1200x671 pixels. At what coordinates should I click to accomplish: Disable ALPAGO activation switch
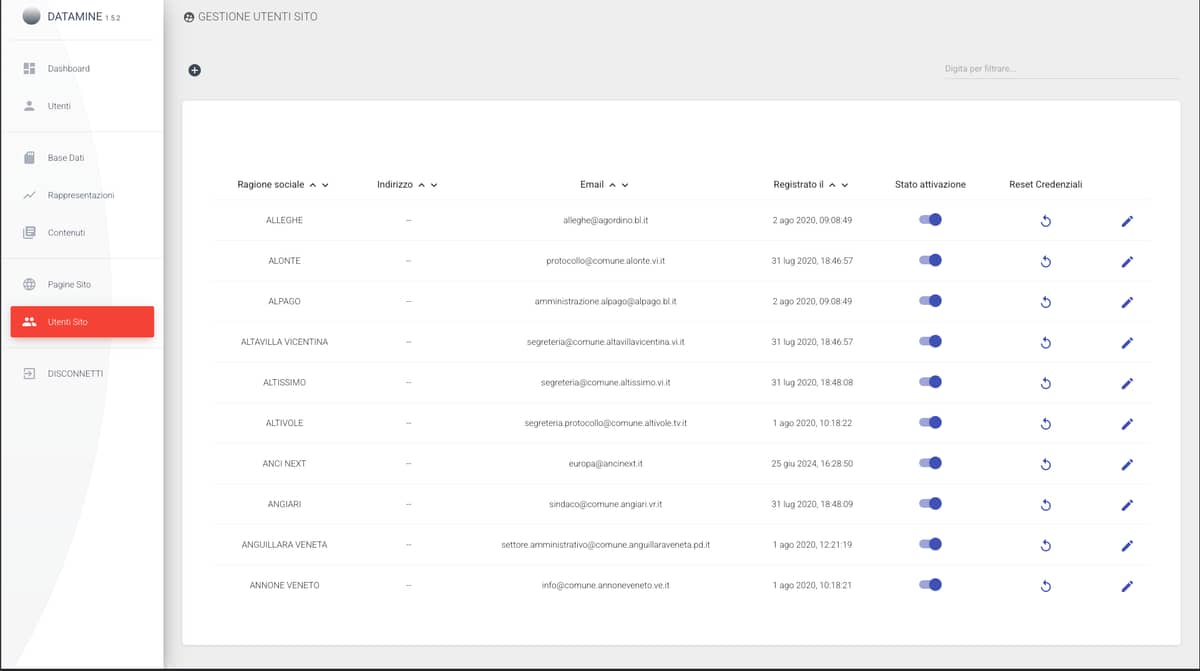click(x=930, y=301)
